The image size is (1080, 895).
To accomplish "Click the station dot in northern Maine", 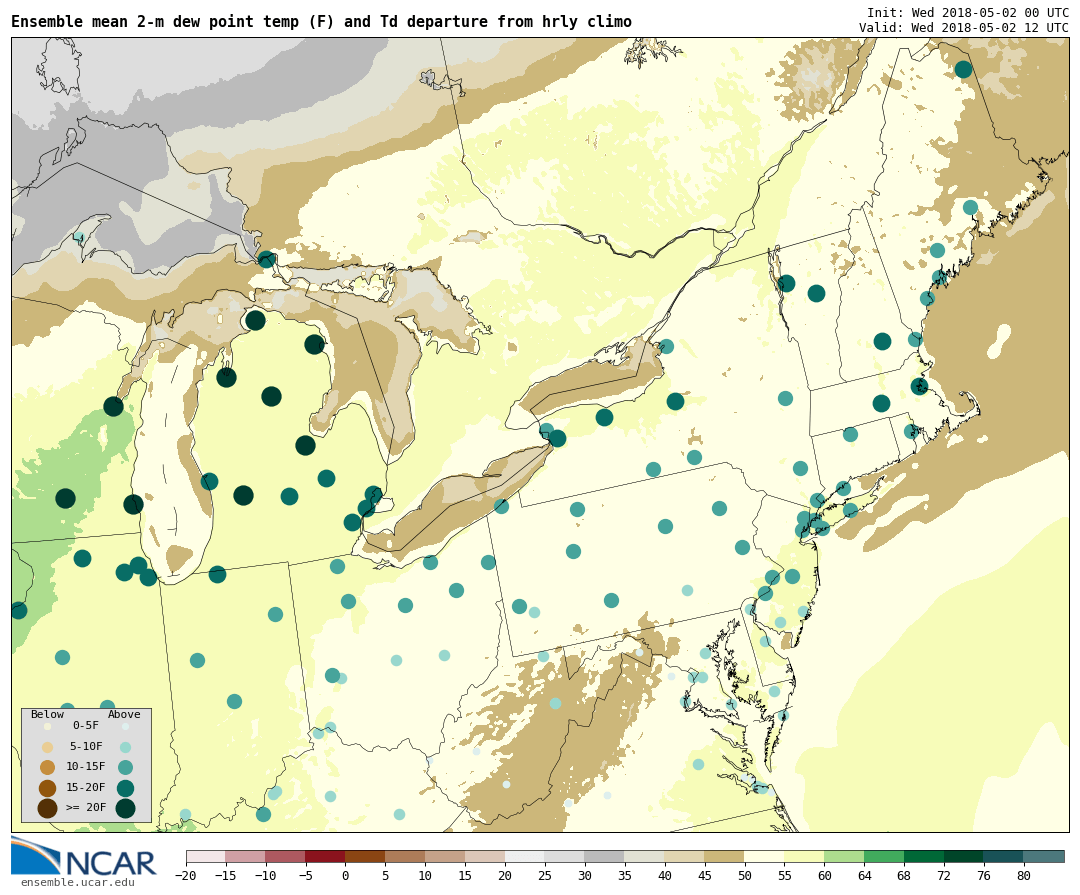I will tap(963, 69).
